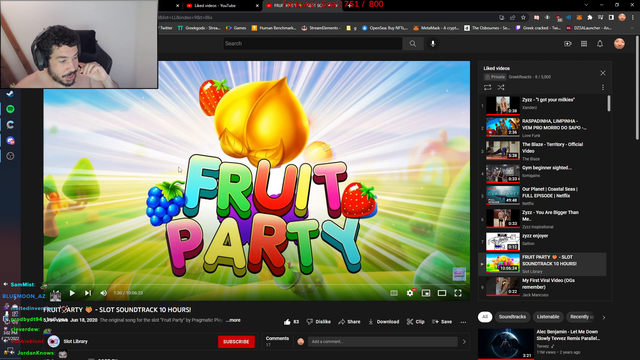Run search with magnifier button
The height and width of the screenshot is (360, 640).
413,43
